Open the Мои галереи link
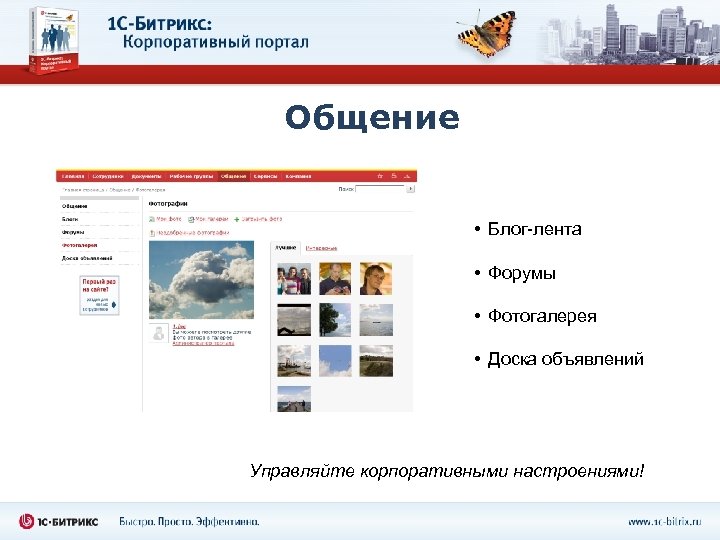The image size is (720, 540). (x=212, y=219)
